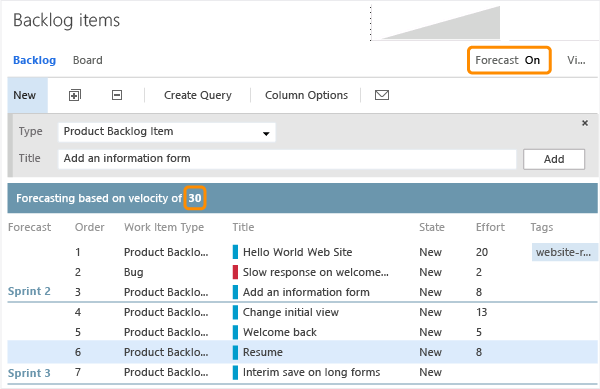Open Create Query
600x389 pixels.
[x=198, y=95]
